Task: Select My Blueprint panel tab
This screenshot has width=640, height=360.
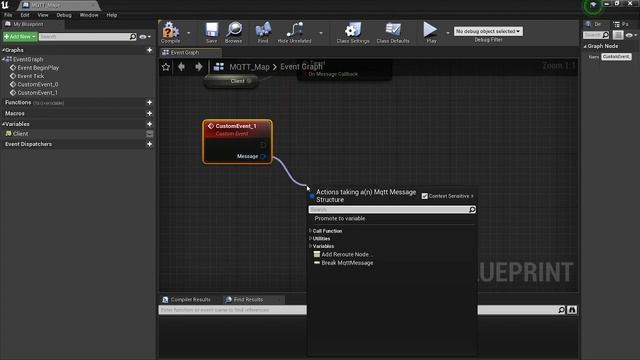Action: click(x=32, y=24)
